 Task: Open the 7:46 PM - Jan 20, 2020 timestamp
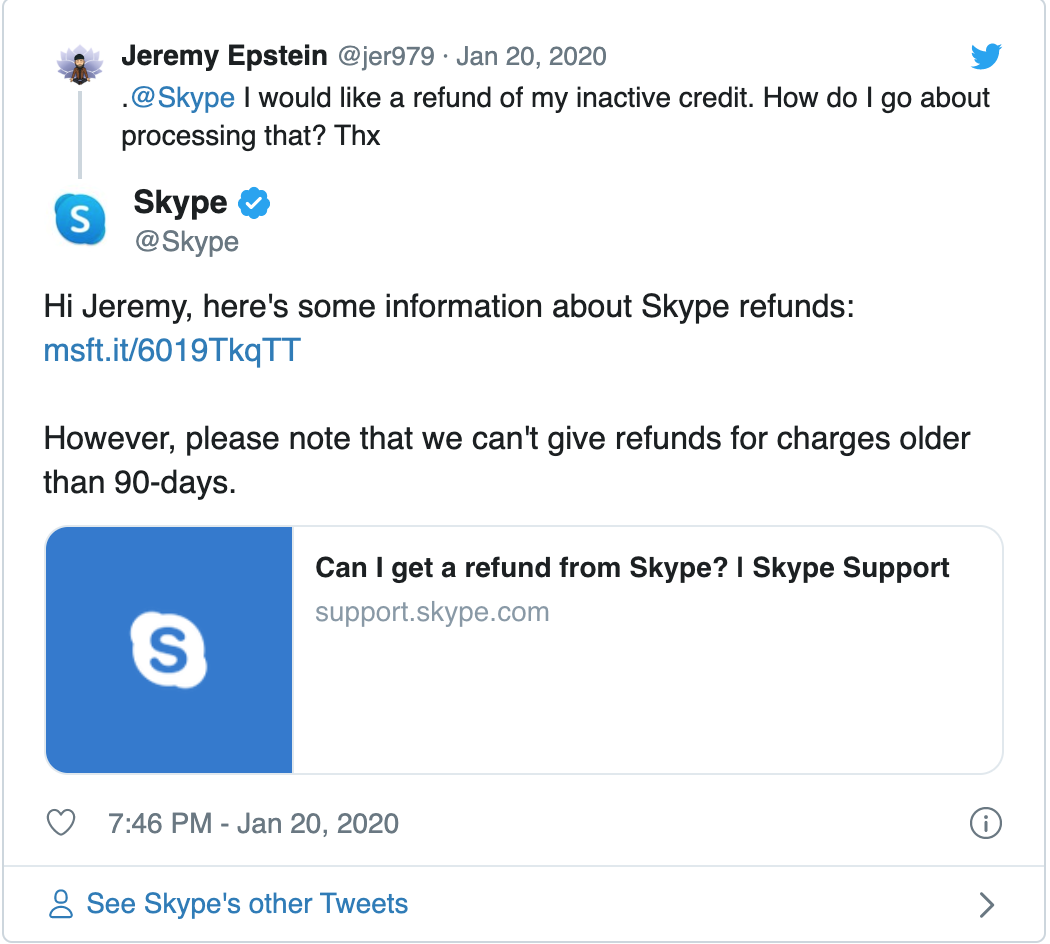pyautogui.click(x=253, y=823)
